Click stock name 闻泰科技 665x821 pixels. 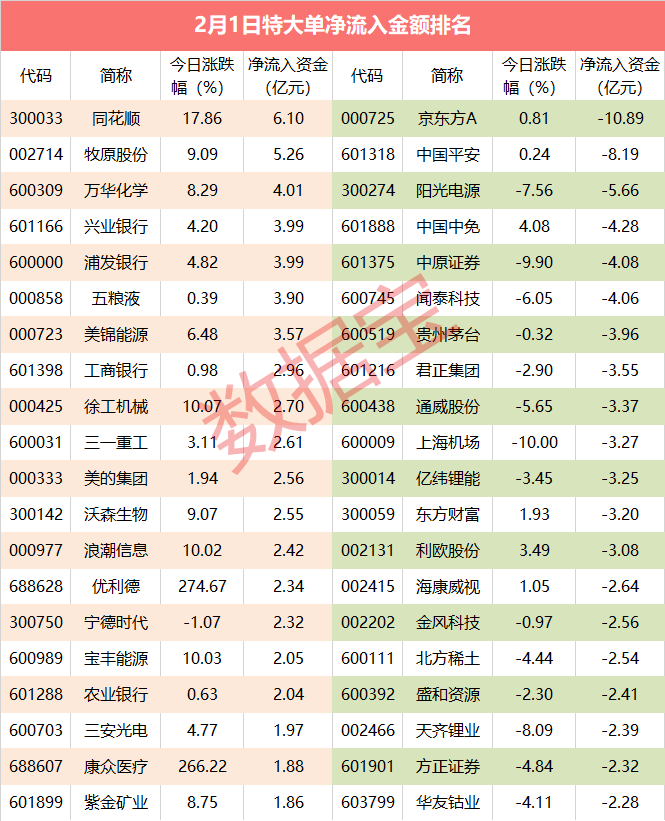point(448,298)
